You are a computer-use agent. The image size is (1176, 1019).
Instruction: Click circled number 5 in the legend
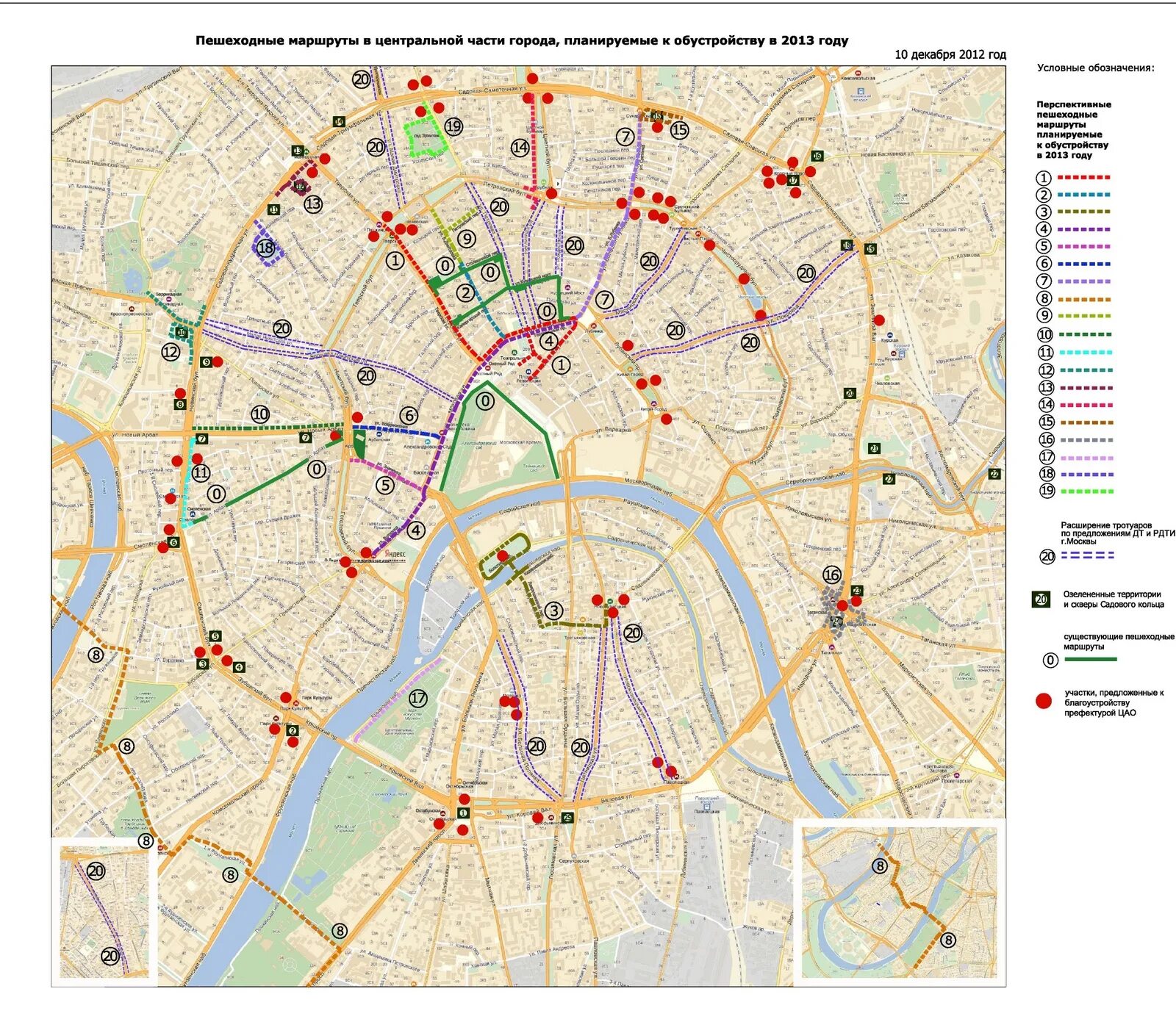click(x=1044, y=246)
